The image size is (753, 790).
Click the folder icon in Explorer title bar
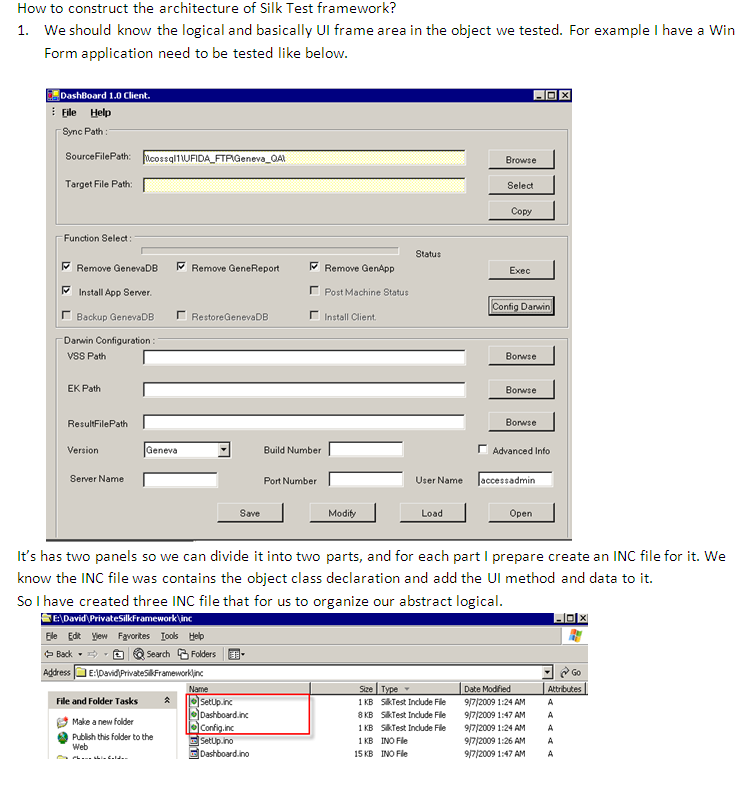tap(47, 618)
